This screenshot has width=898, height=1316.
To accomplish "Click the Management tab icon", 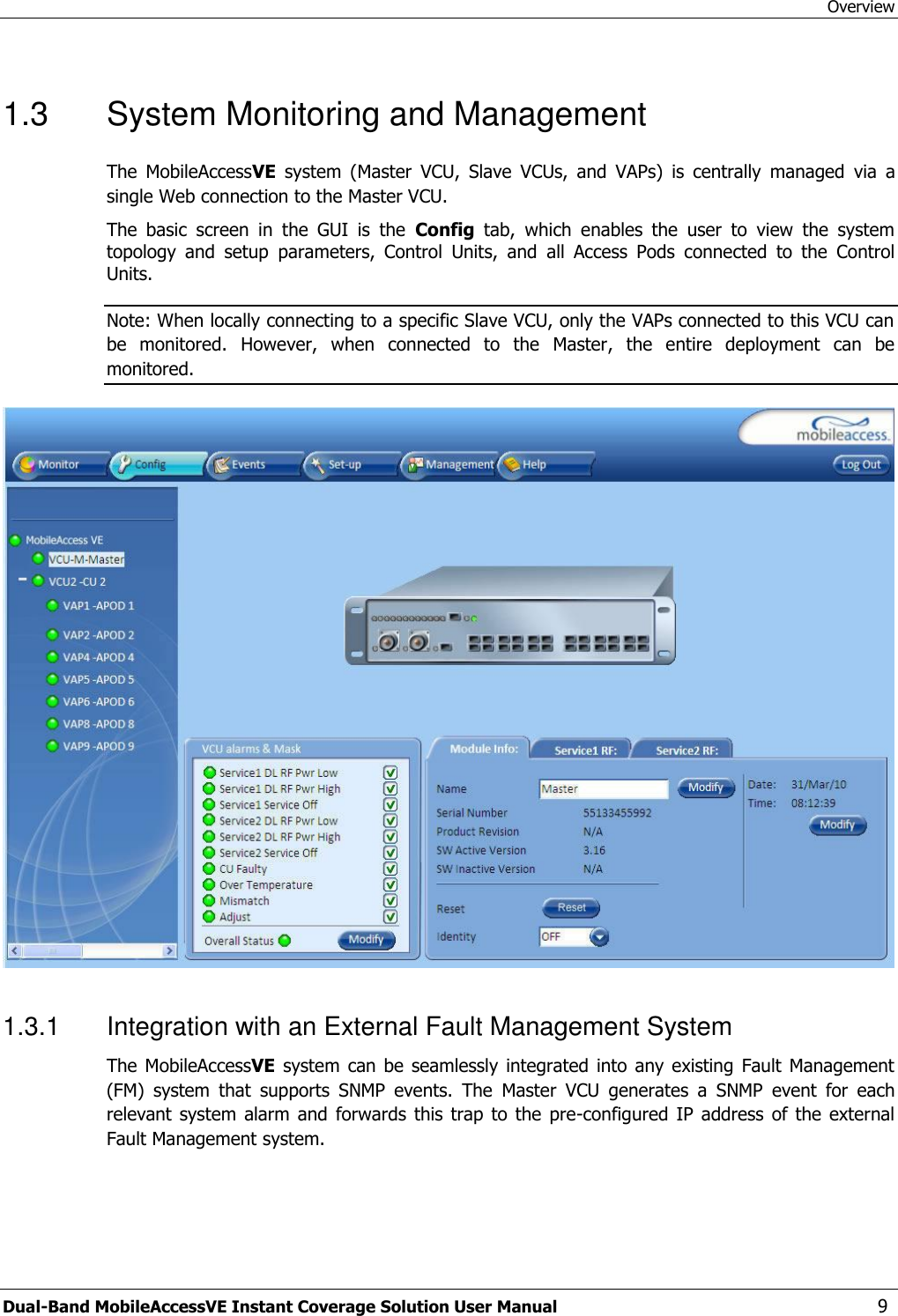I will (415, 464).
